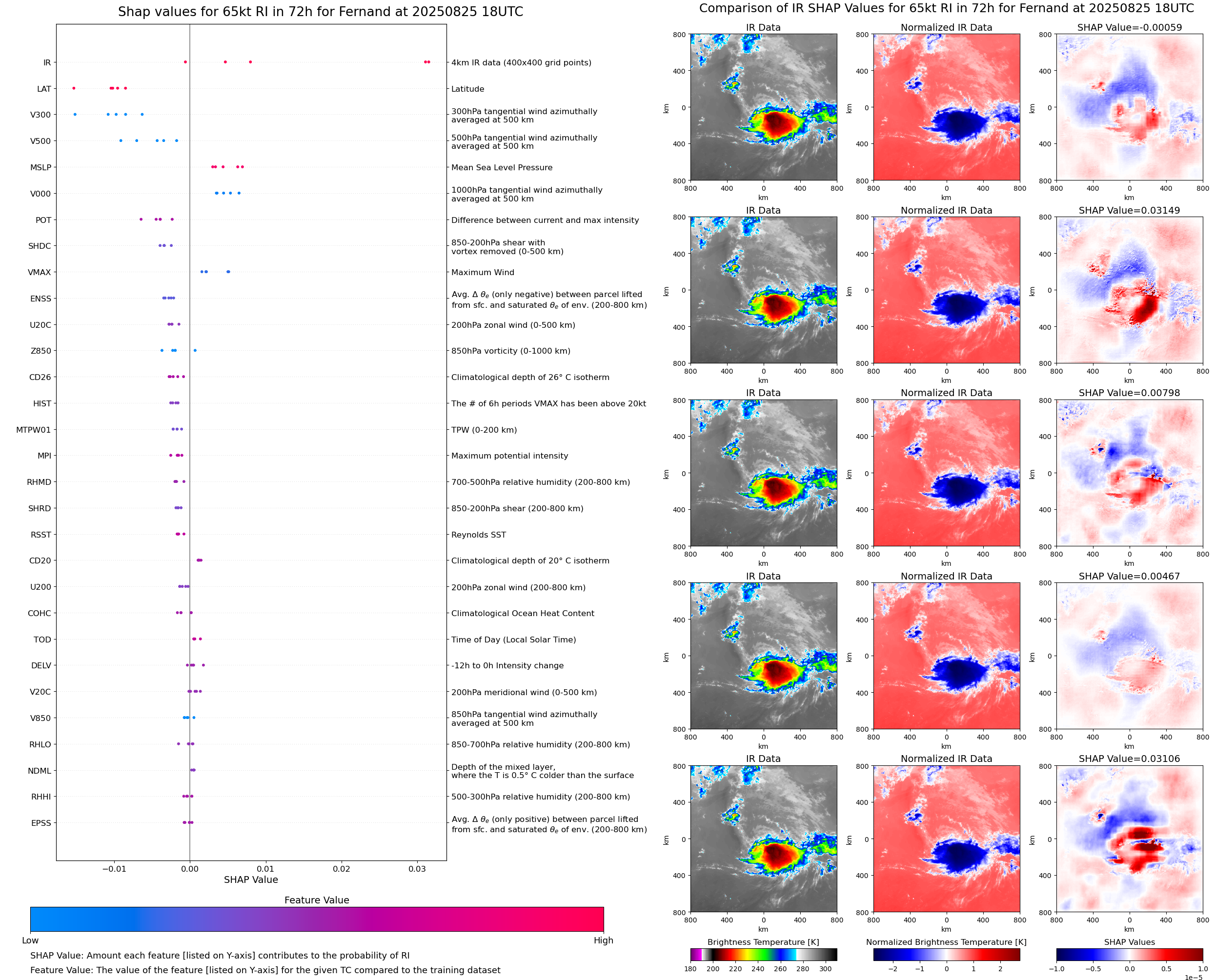
Task: Click the SHAP Values colorbar
Action: 1129,954
